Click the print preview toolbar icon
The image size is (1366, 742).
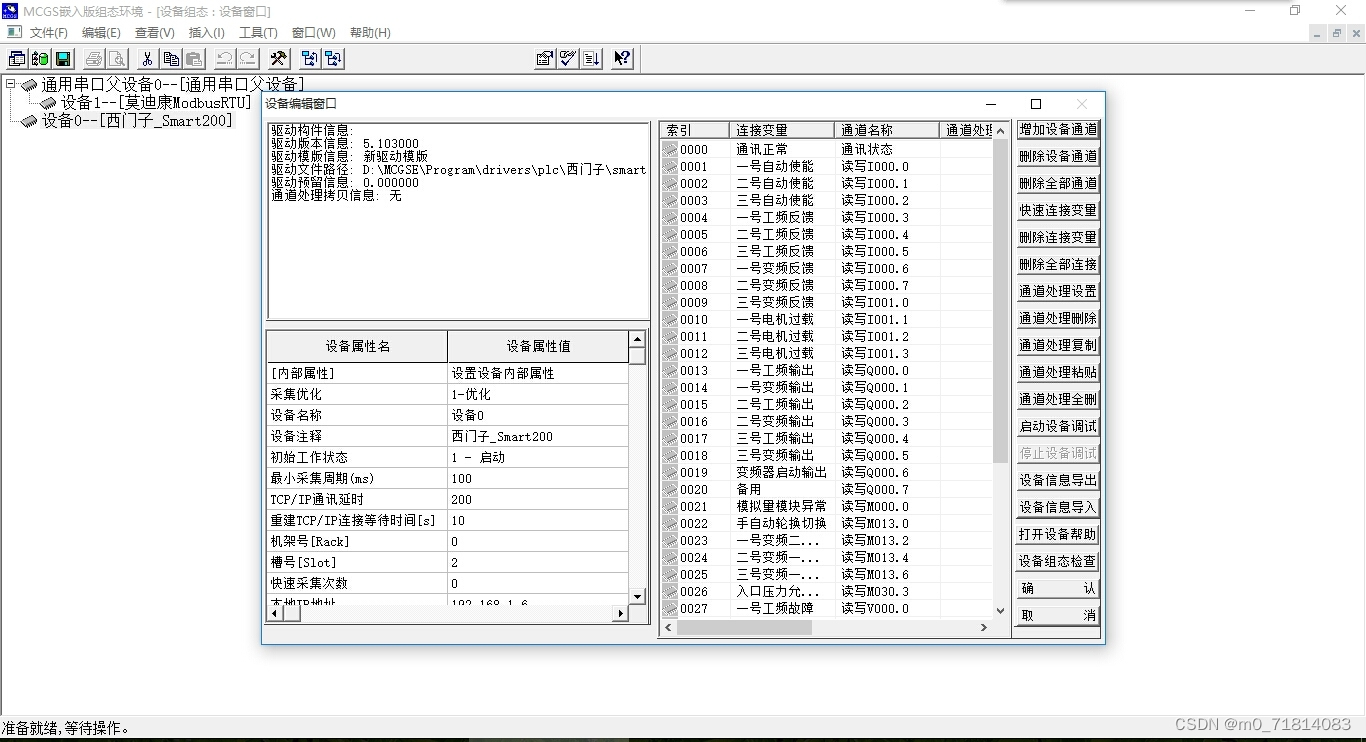click(x=117, y=59)
